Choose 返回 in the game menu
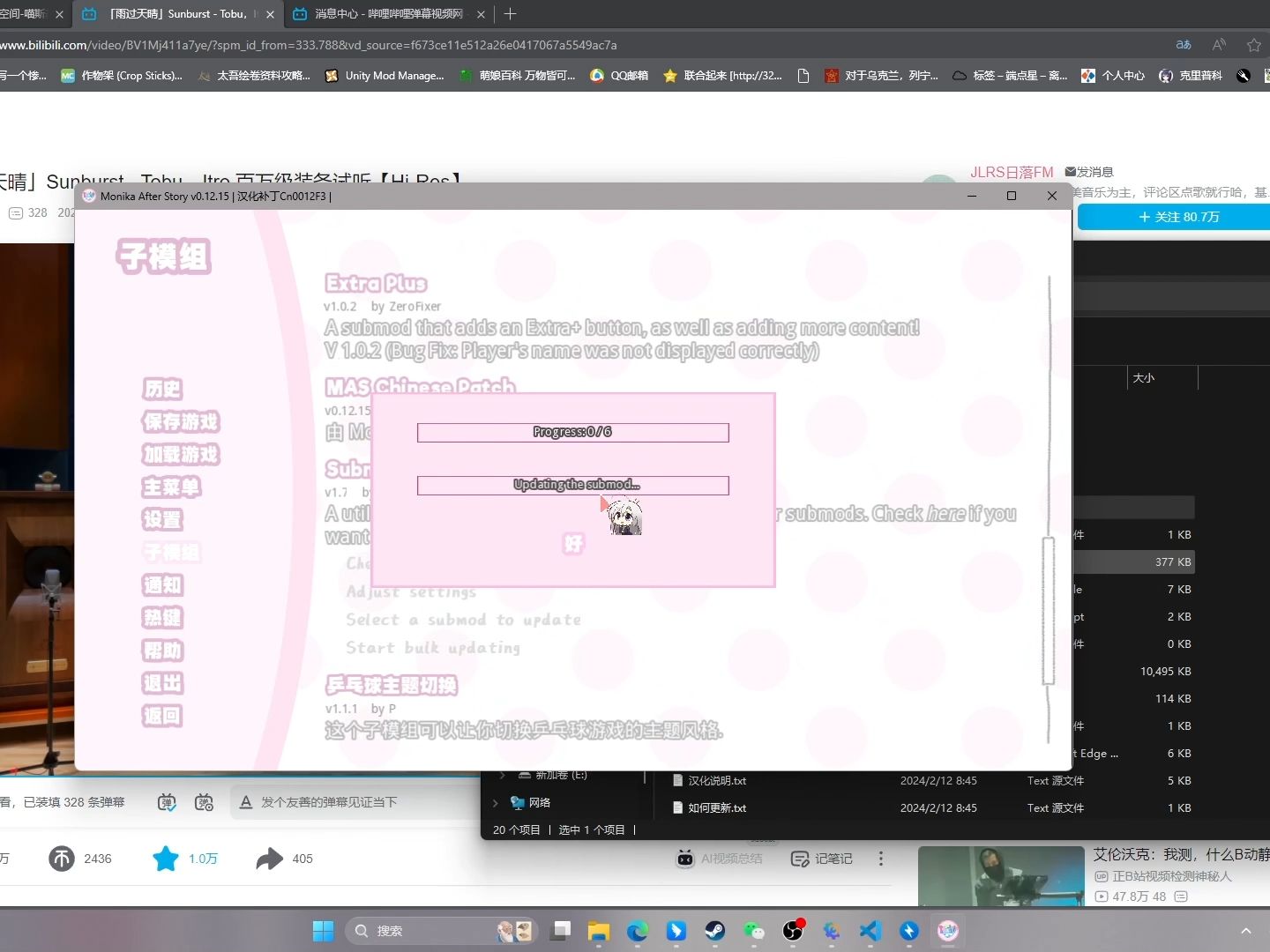 (x=162, y=715)
